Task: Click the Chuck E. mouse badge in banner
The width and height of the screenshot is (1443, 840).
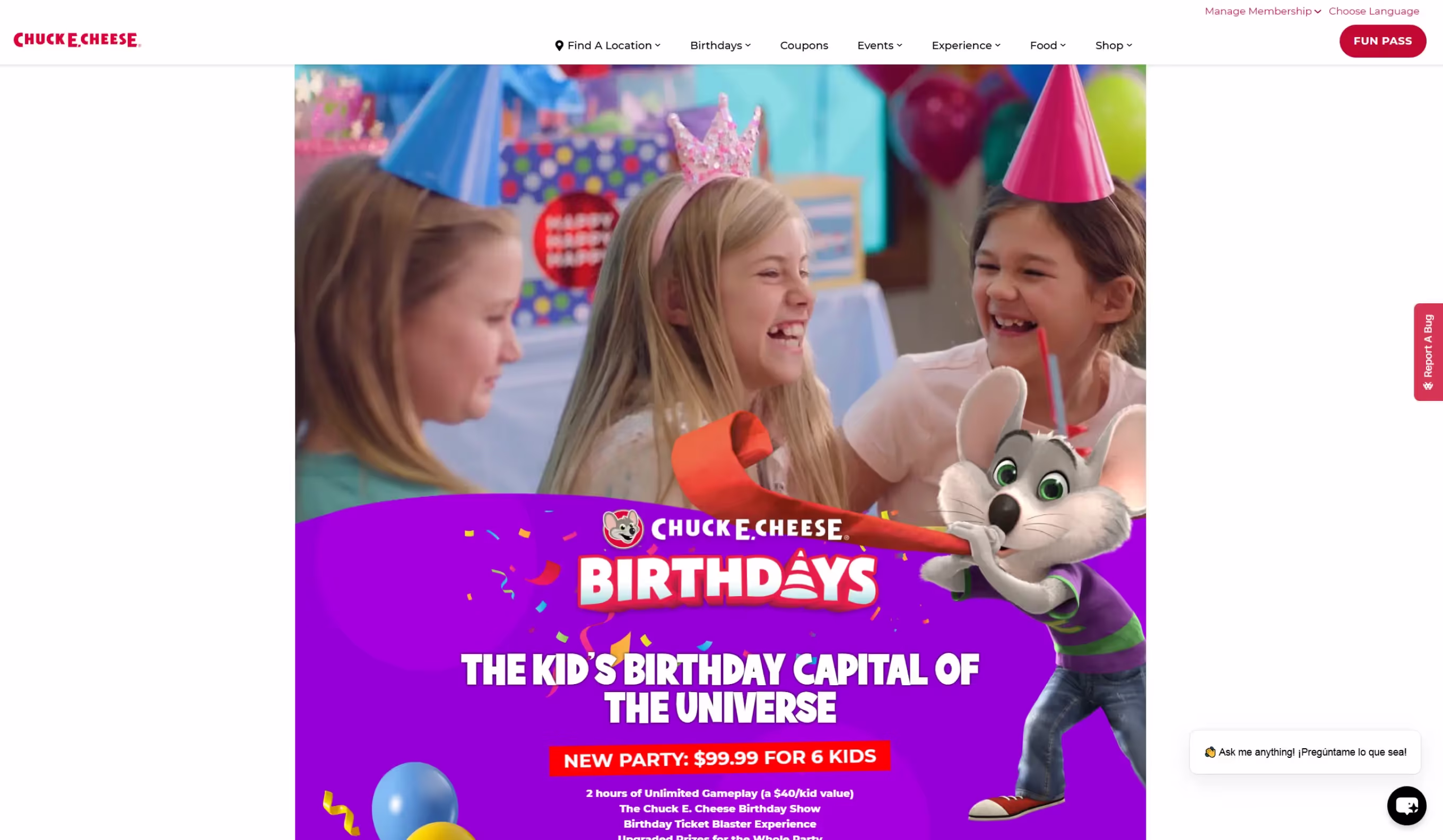Action: 622,528
